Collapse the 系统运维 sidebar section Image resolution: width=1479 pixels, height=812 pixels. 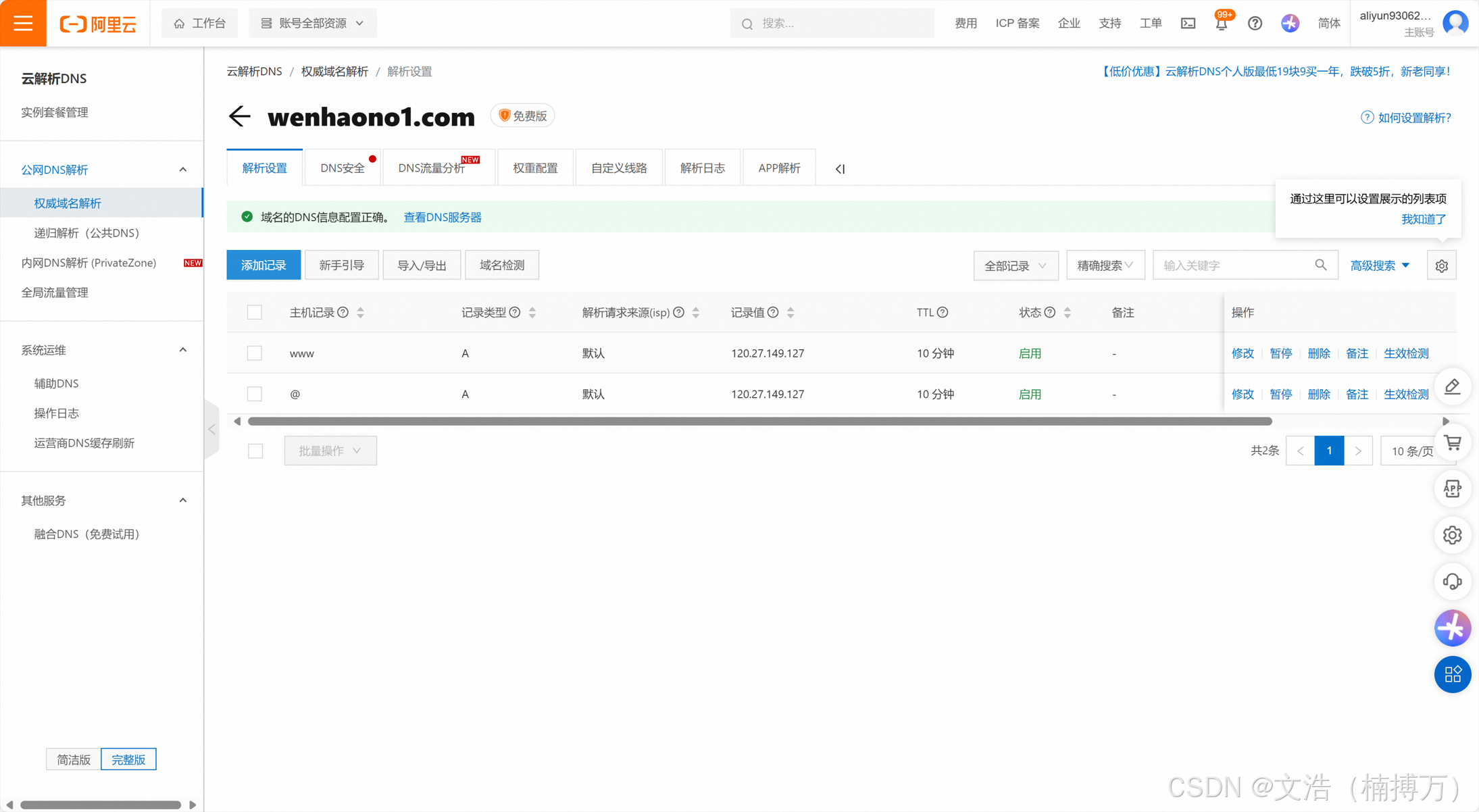[183, 350]
